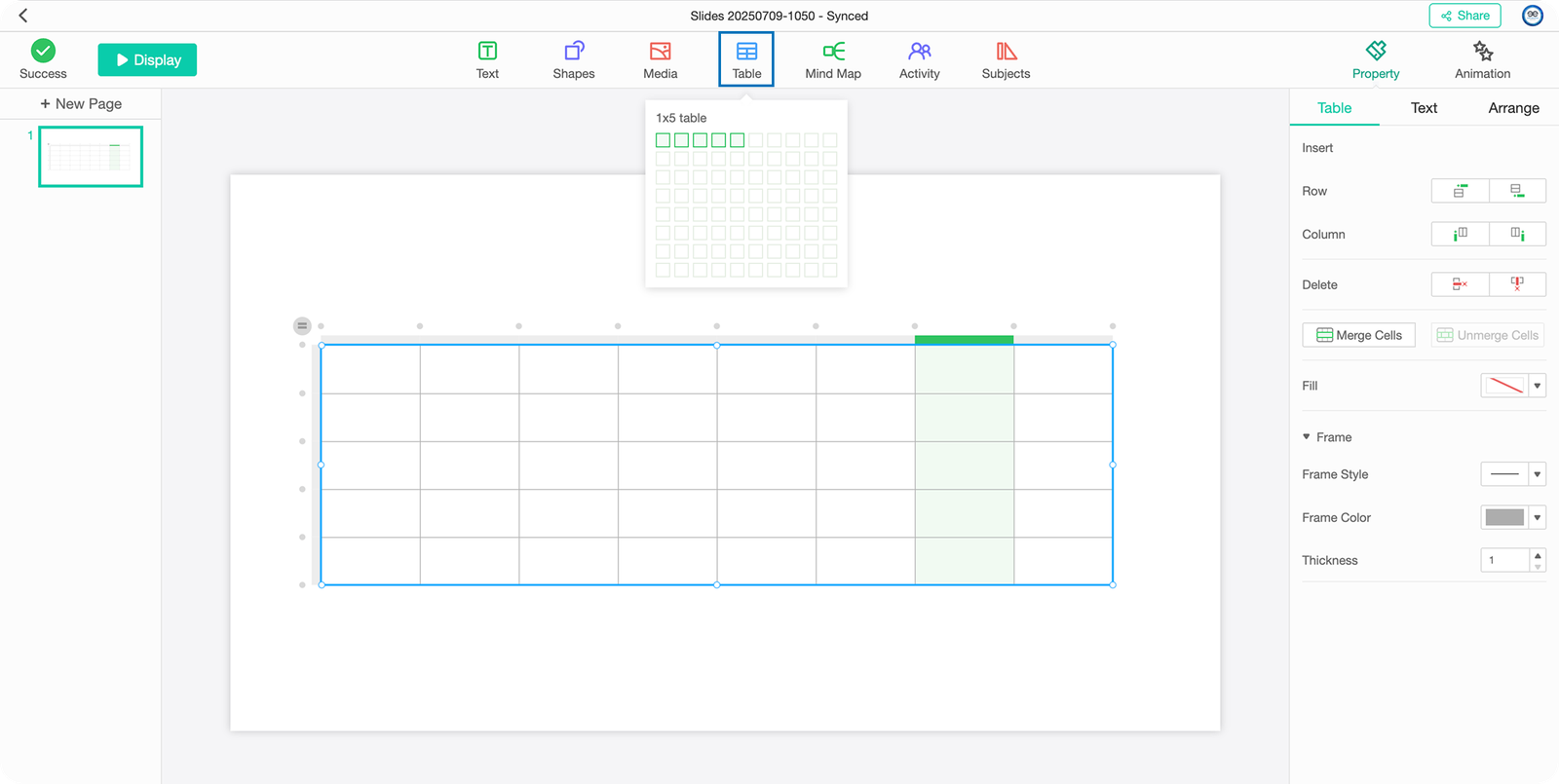Switch to the Arrange tab

(1513, 108)
